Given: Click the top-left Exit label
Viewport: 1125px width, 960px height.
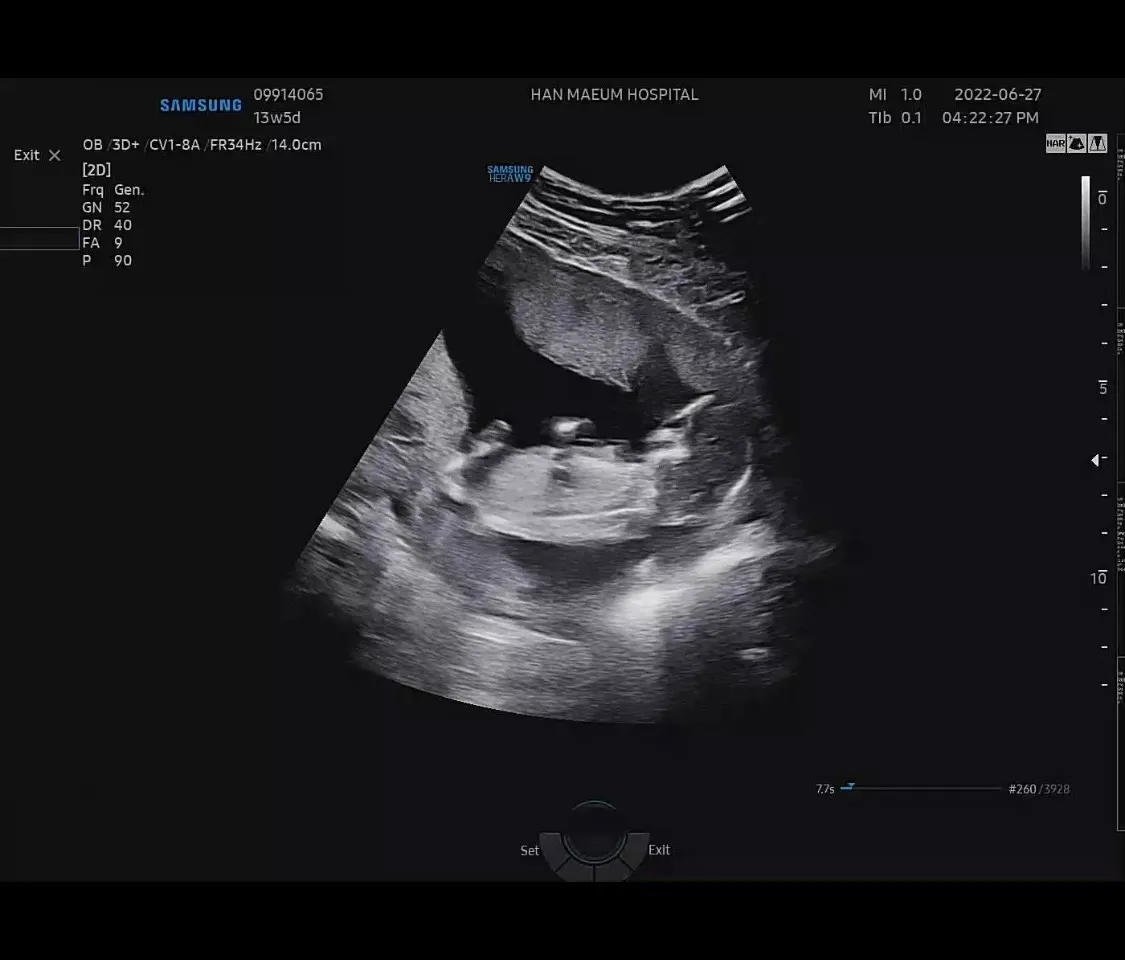Looking at the screenshot, I should click(x=27, y=155).
